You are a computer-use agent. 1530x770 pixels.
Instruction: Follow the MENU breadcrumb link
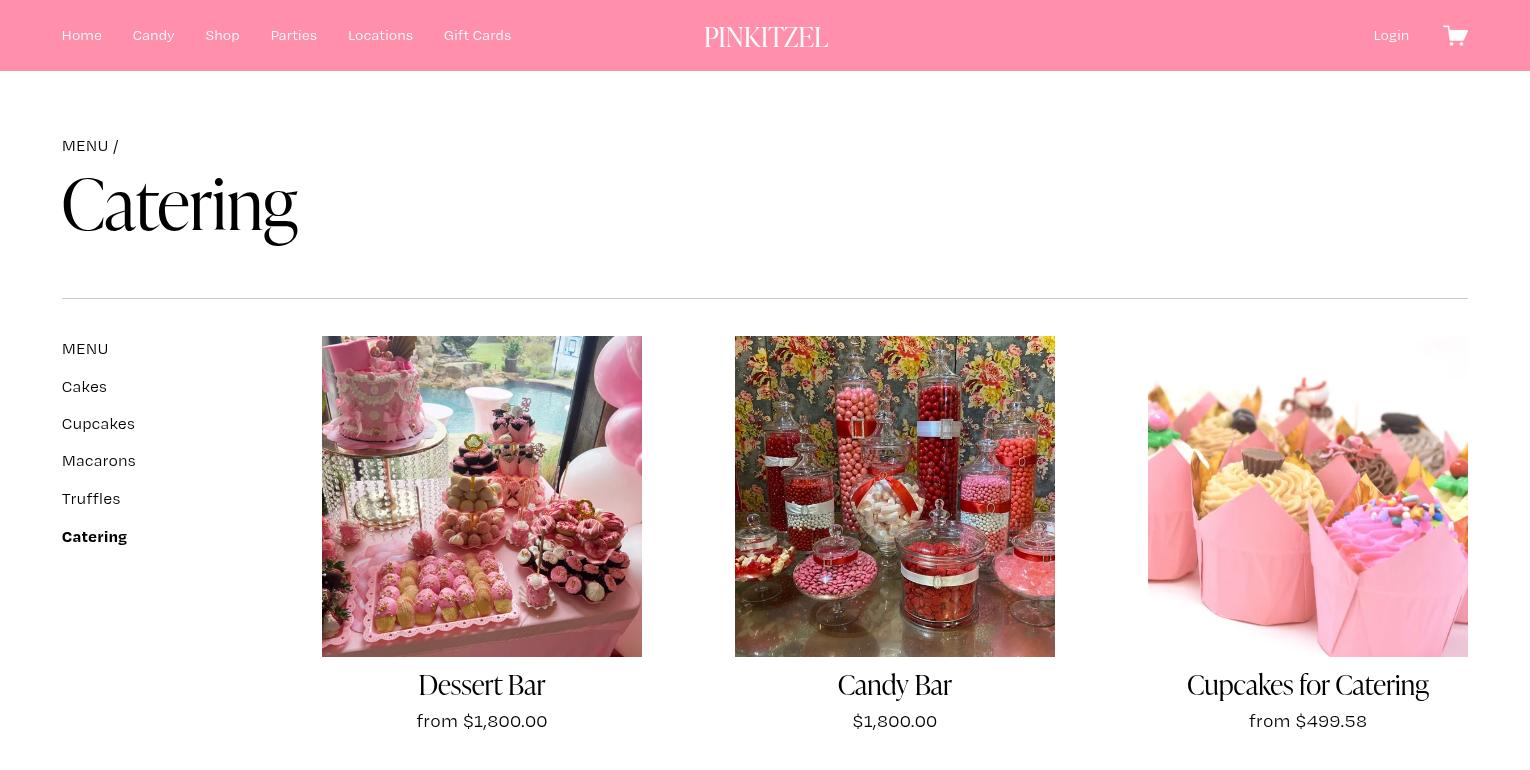point(85,146)
